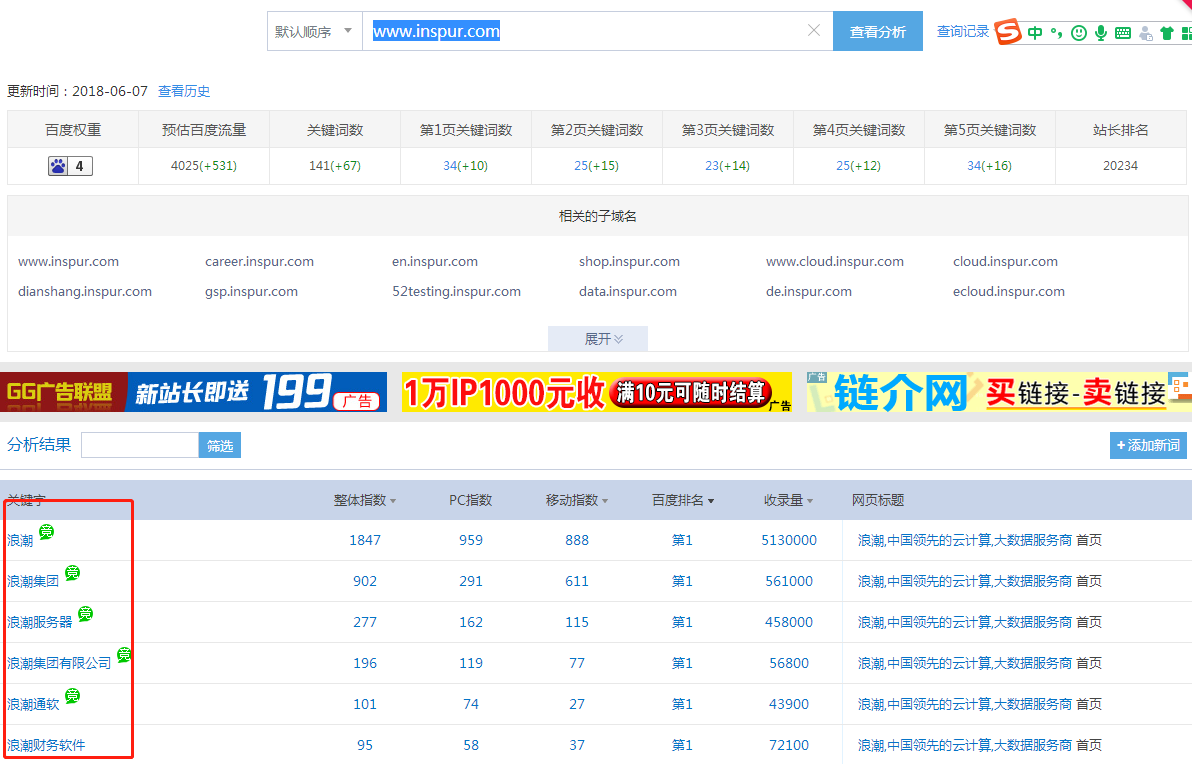Click the filter text field beside 筛选
Viewport: 1192px width, 764px height.
click(140, 445)
